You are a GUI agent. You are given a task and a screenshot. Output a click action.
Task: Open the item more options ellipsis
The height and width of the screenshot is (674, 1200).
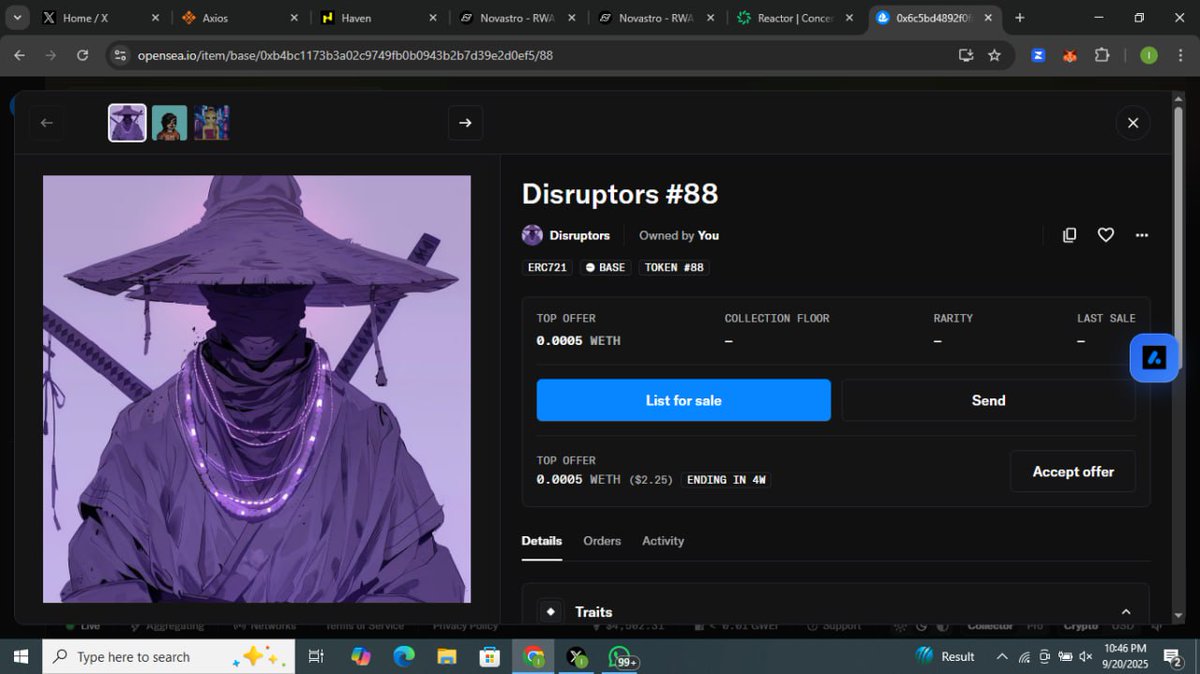click(1142, 235)
